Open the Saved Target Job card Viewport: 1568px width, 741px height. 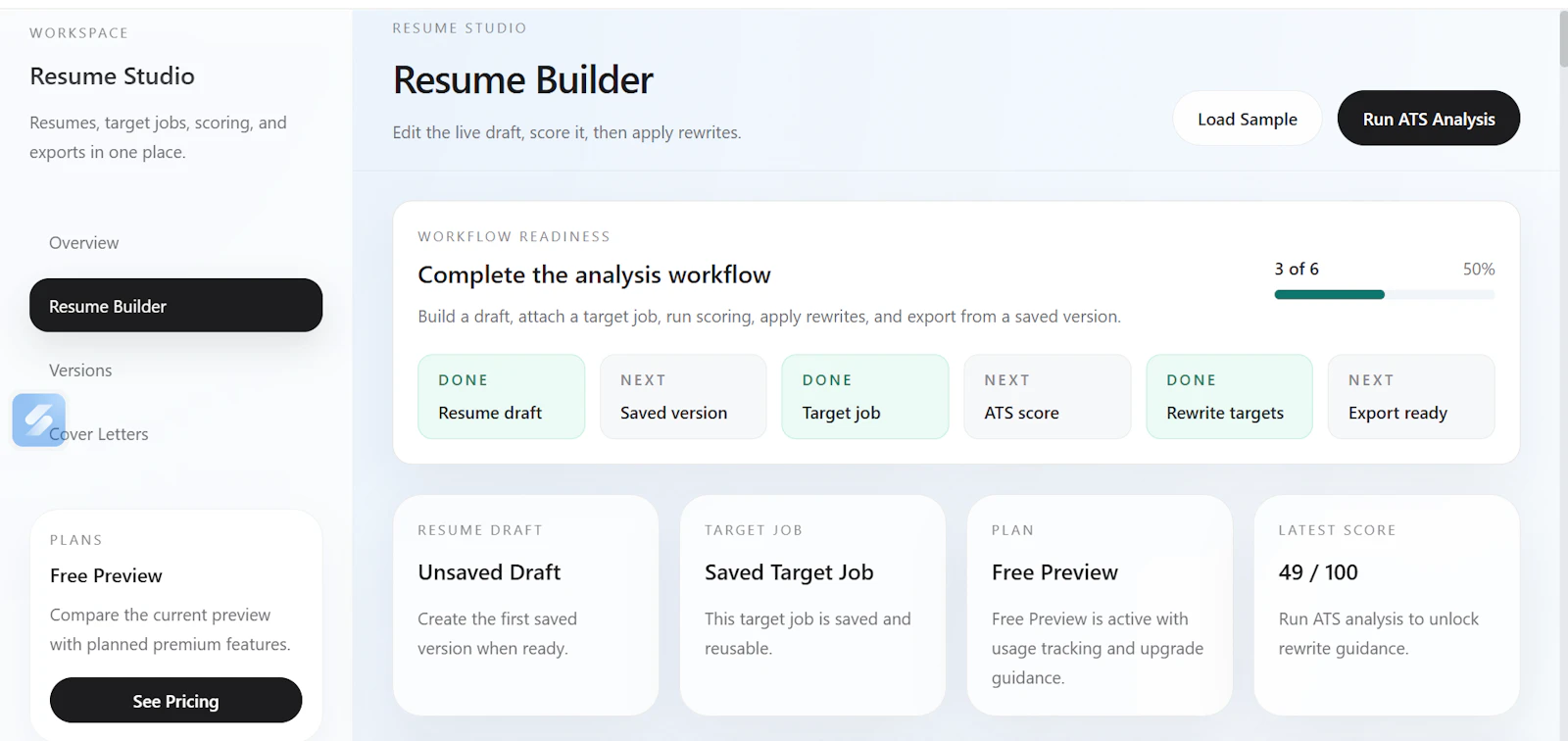[812, 606]
